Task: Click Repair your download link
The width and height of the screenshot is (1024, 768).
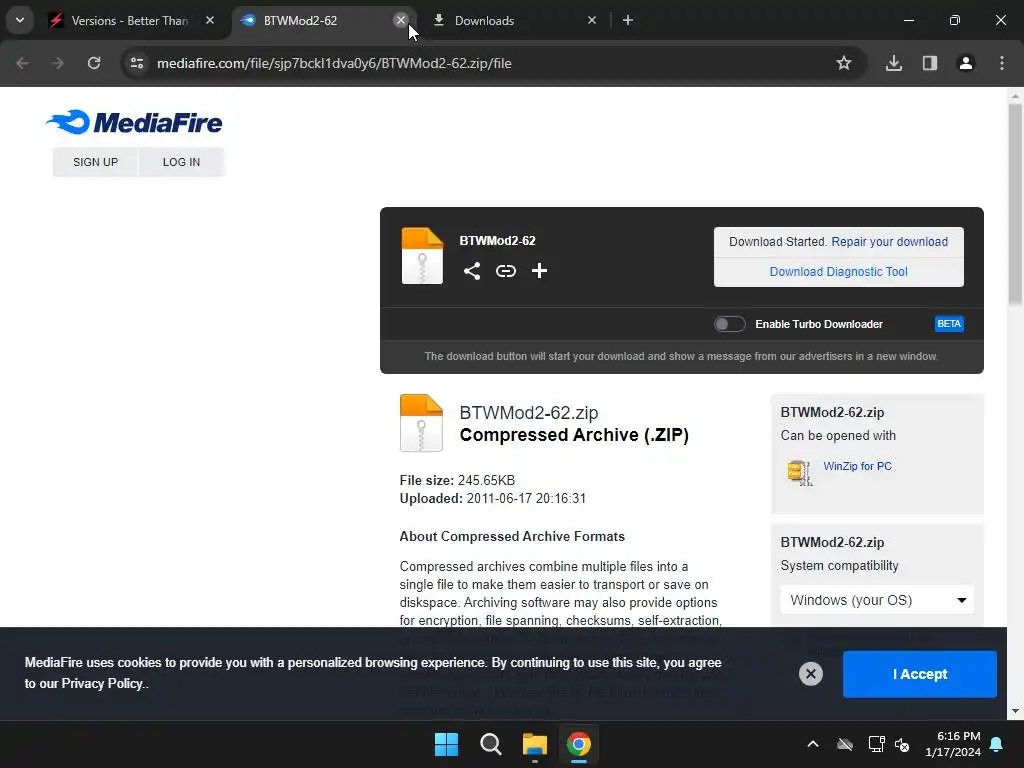Action: [889, 242]
